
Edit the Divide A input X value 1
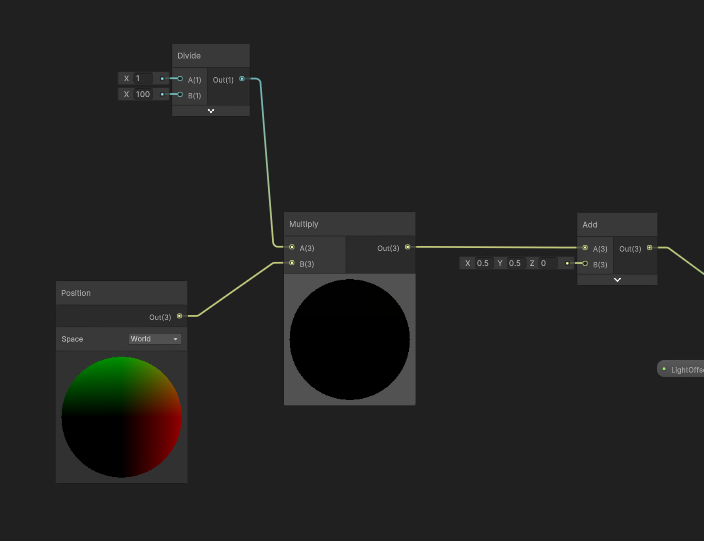coord(144,79)
